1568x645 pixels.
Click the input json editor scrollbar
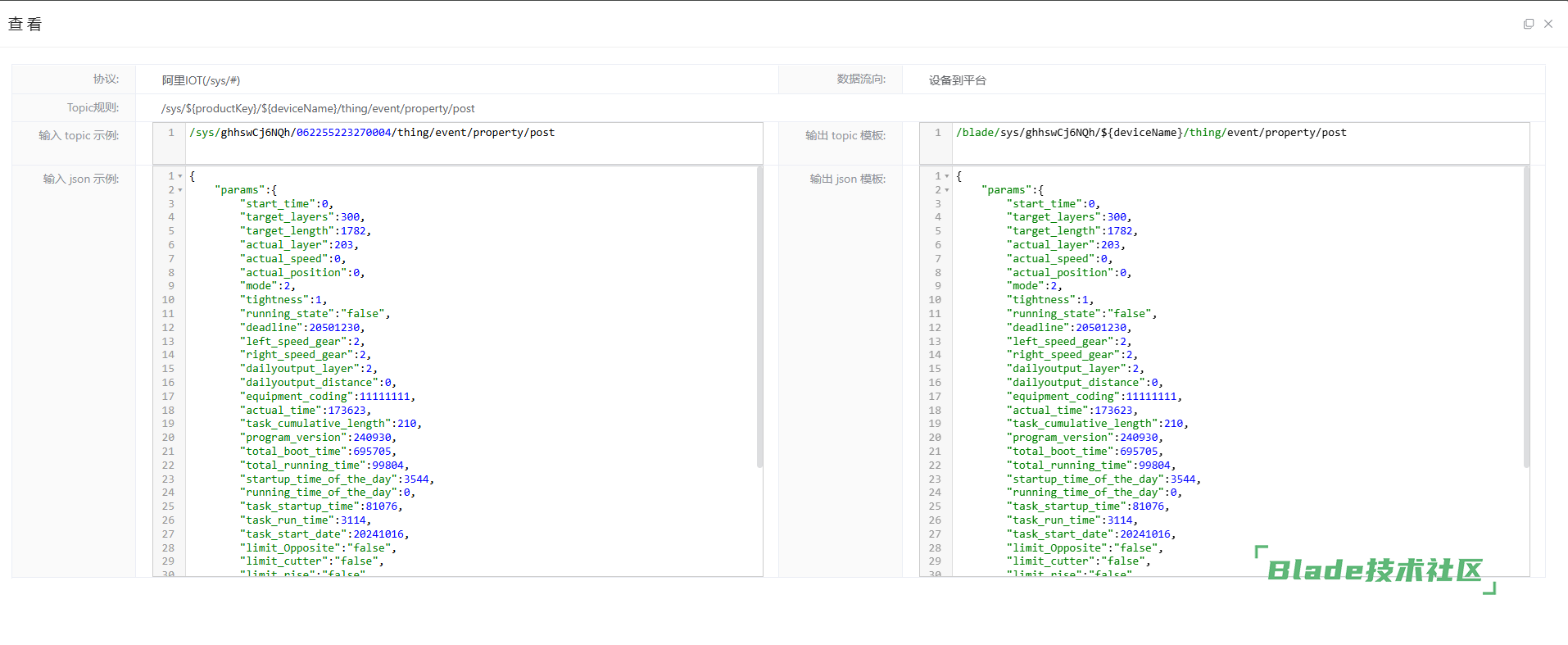click(759, 317)
